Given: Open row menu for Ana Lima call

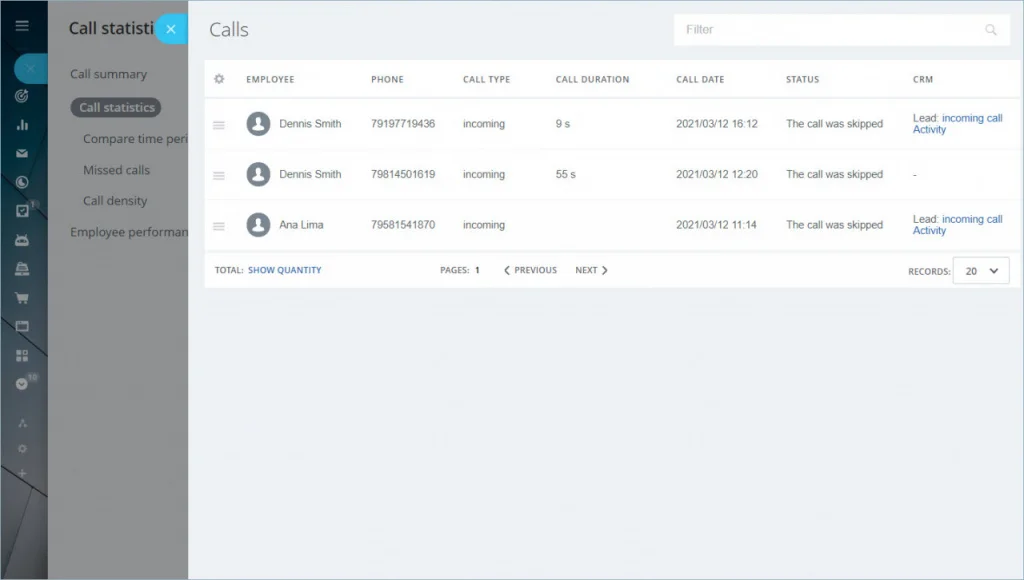Looking at the screenshot, I should (x=219, y=225).
